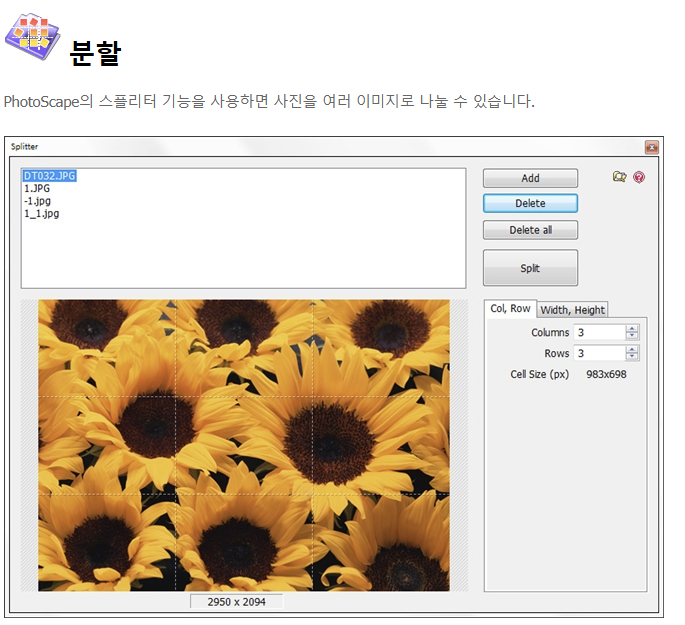Click the sunflower preview image
Image resolution: width=685 pixels, height=625 pixels.
click(243, 445)
